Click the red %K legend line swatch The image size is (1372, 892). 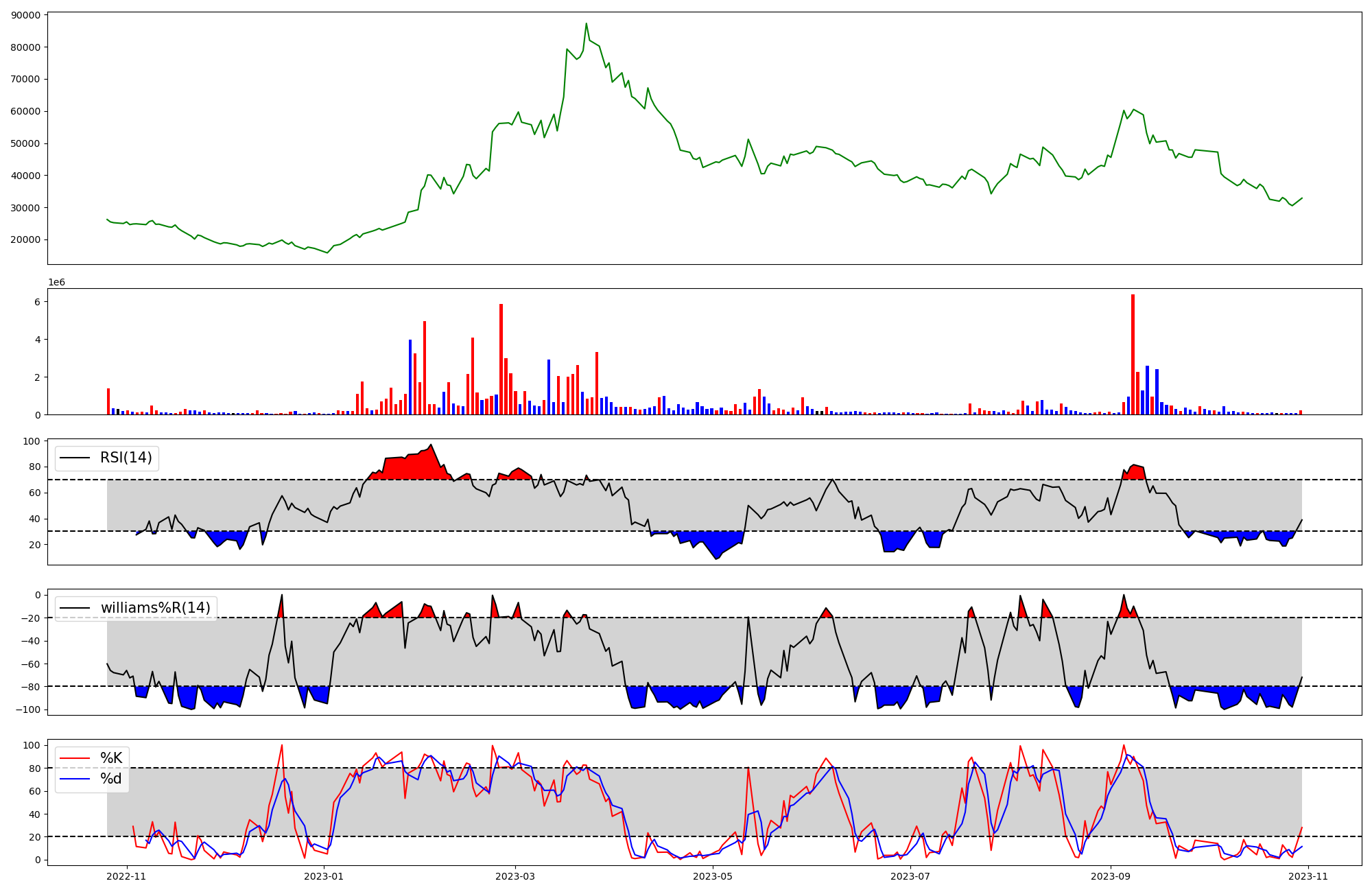pyautogui.click(x=75, y=758)
